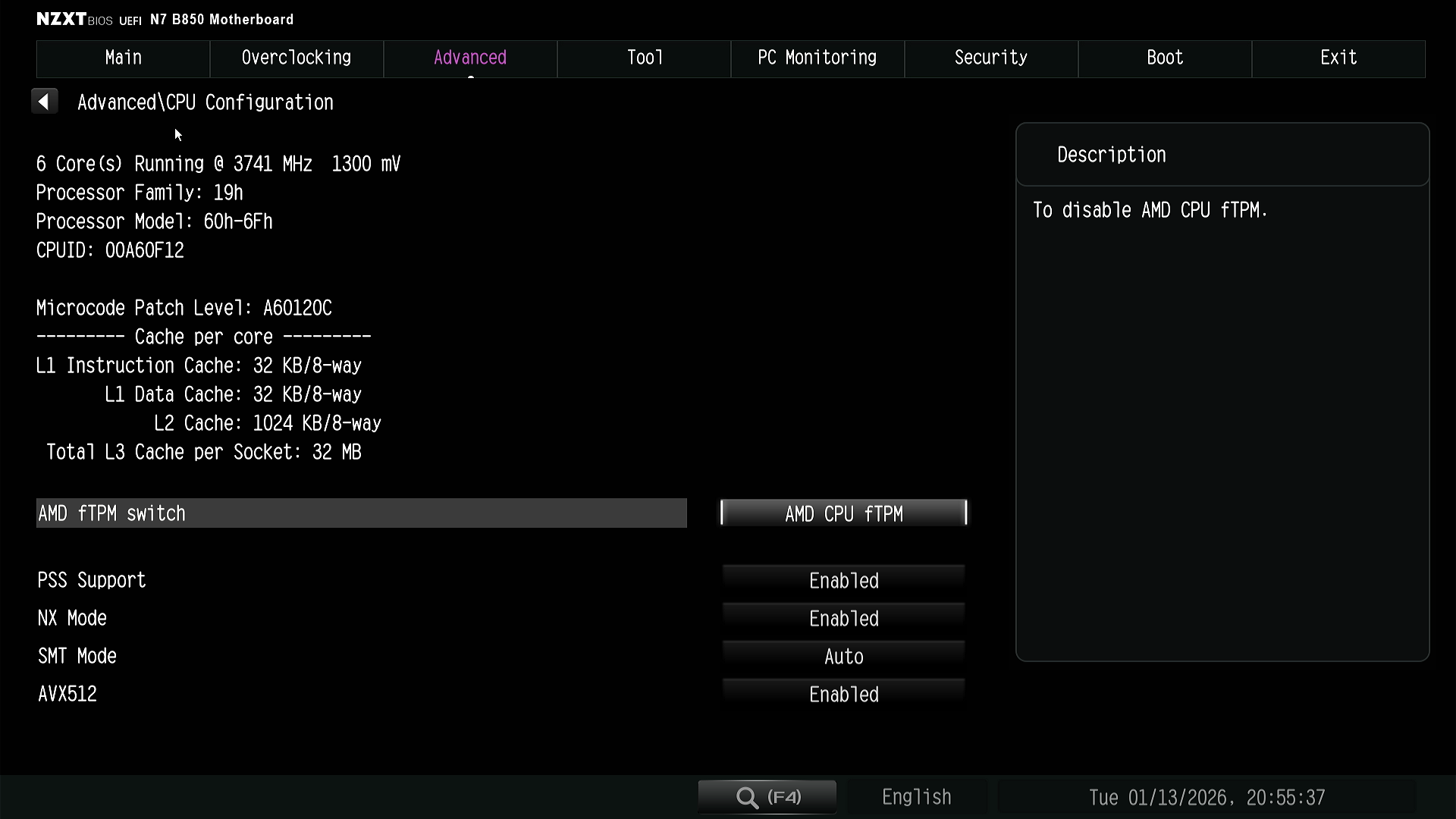The image size is (1456, 819).
Task: Click the SMT Mode label
Action: pyautogui.click(x=77, y=657)
